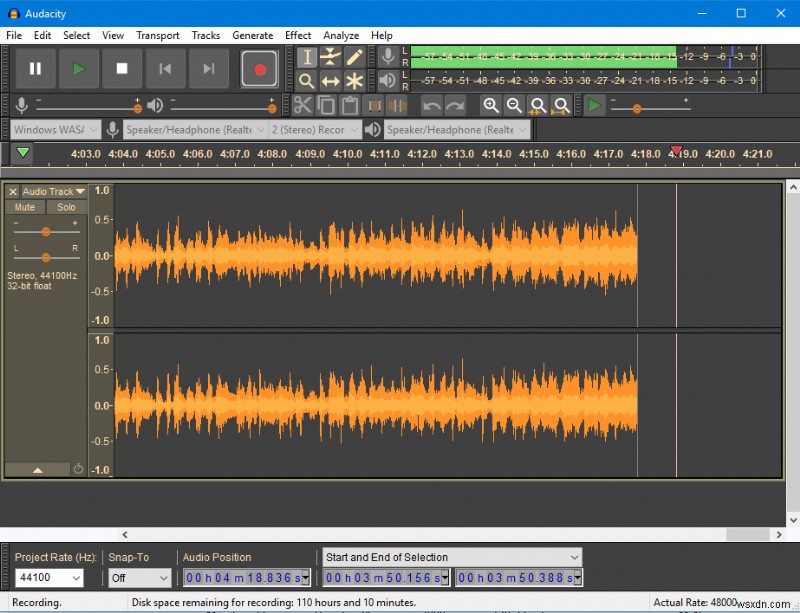The height and width of the screenshot is (613, 800).
Task: Click the Fit project in window icon
Action: point(562,105)
